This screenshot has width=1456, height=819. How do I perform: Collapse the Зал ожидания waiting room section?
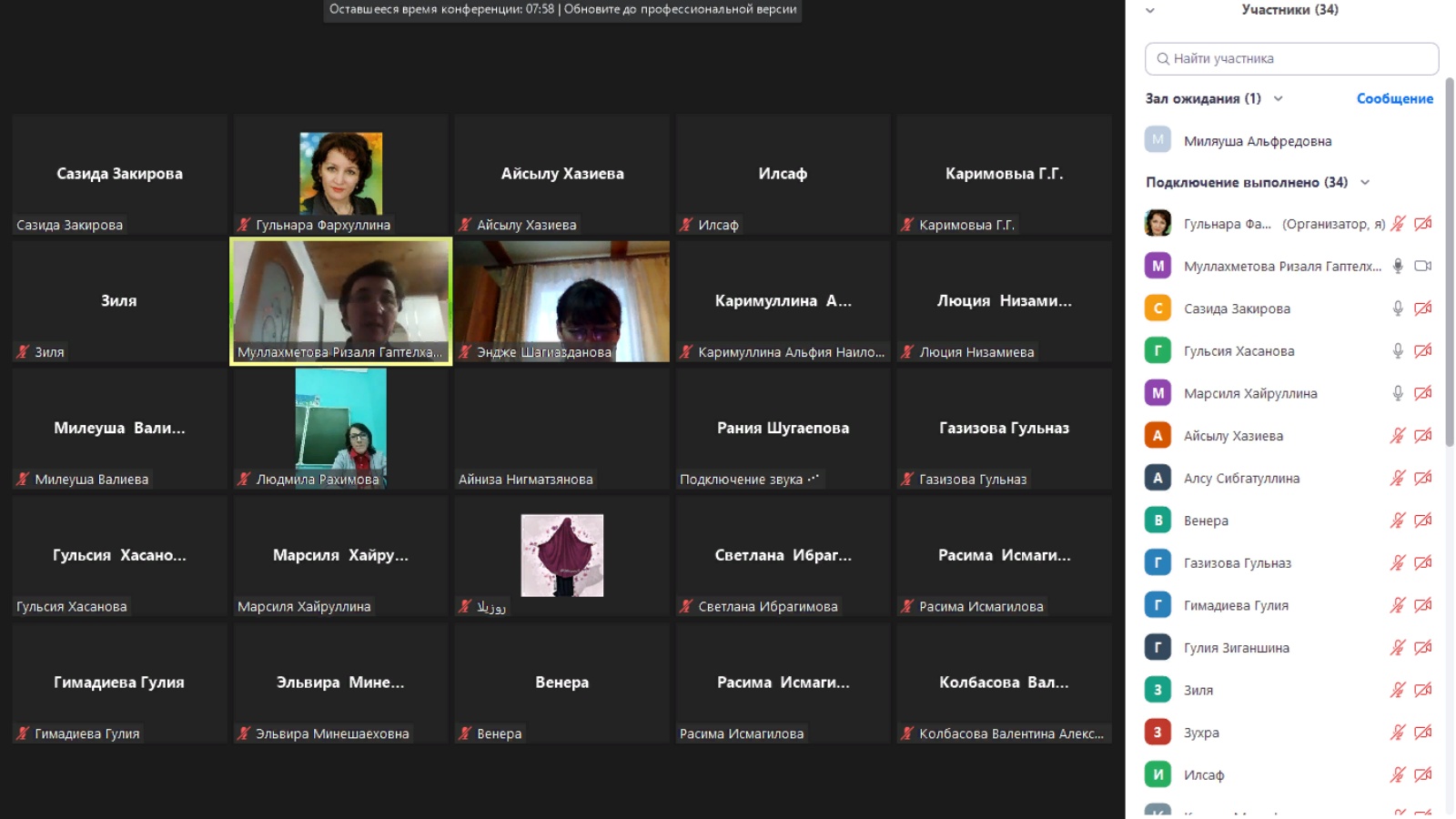click(x=1278, y=98)
